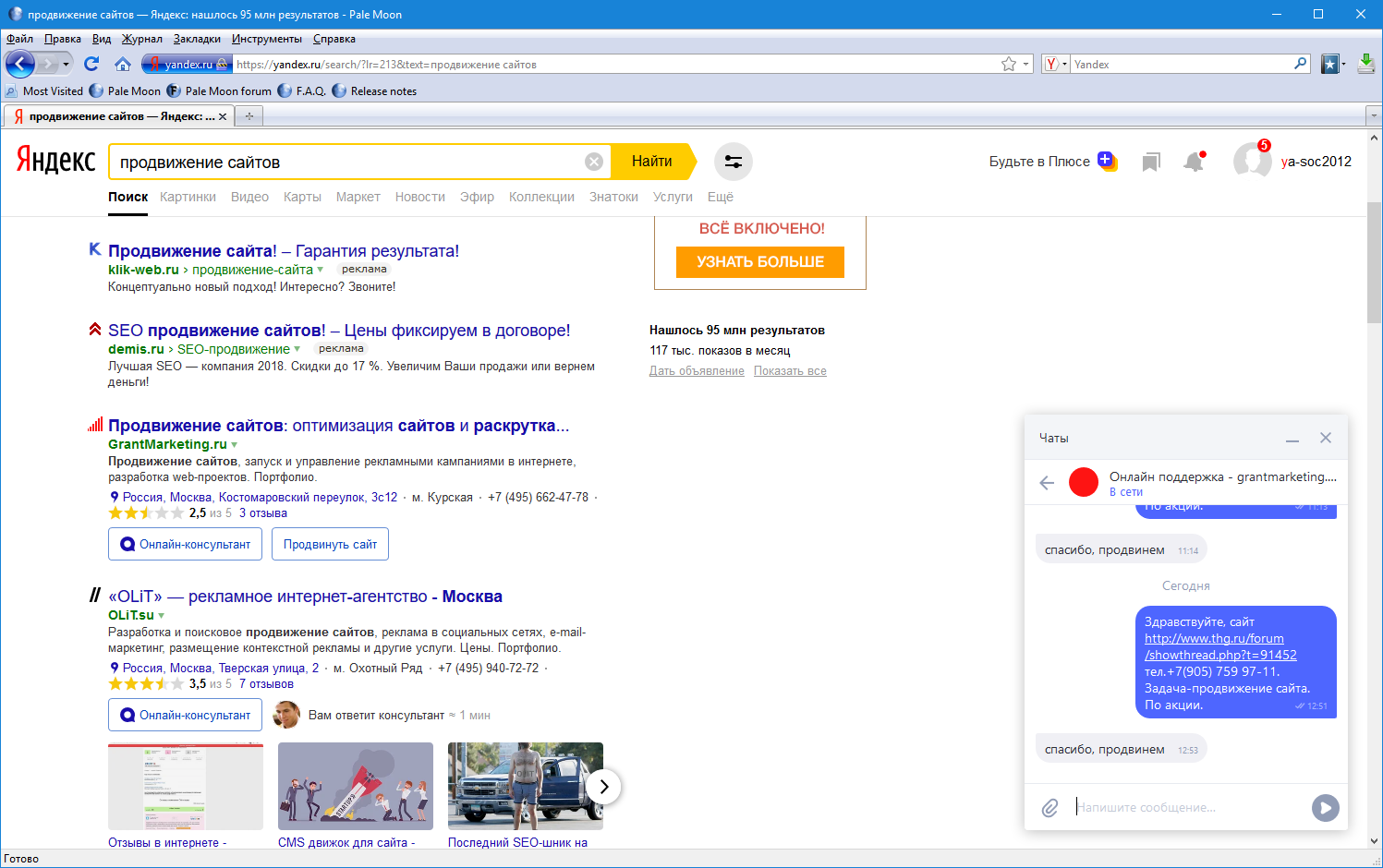This screenshot has width=1383, height=868.
Task: Expand GrantMarketing.ru result options arrow
Action: click(x=235, y=444)
